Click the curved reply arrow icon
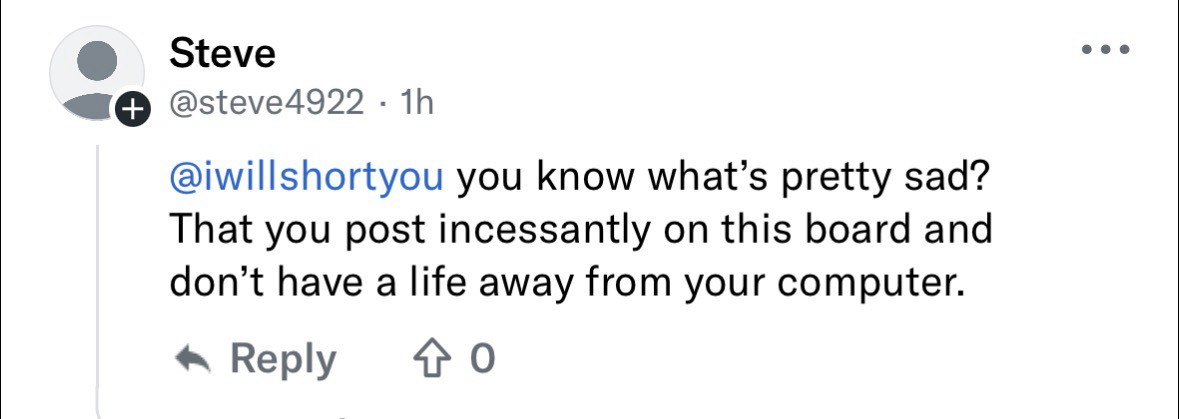 (x=193, y=358)
